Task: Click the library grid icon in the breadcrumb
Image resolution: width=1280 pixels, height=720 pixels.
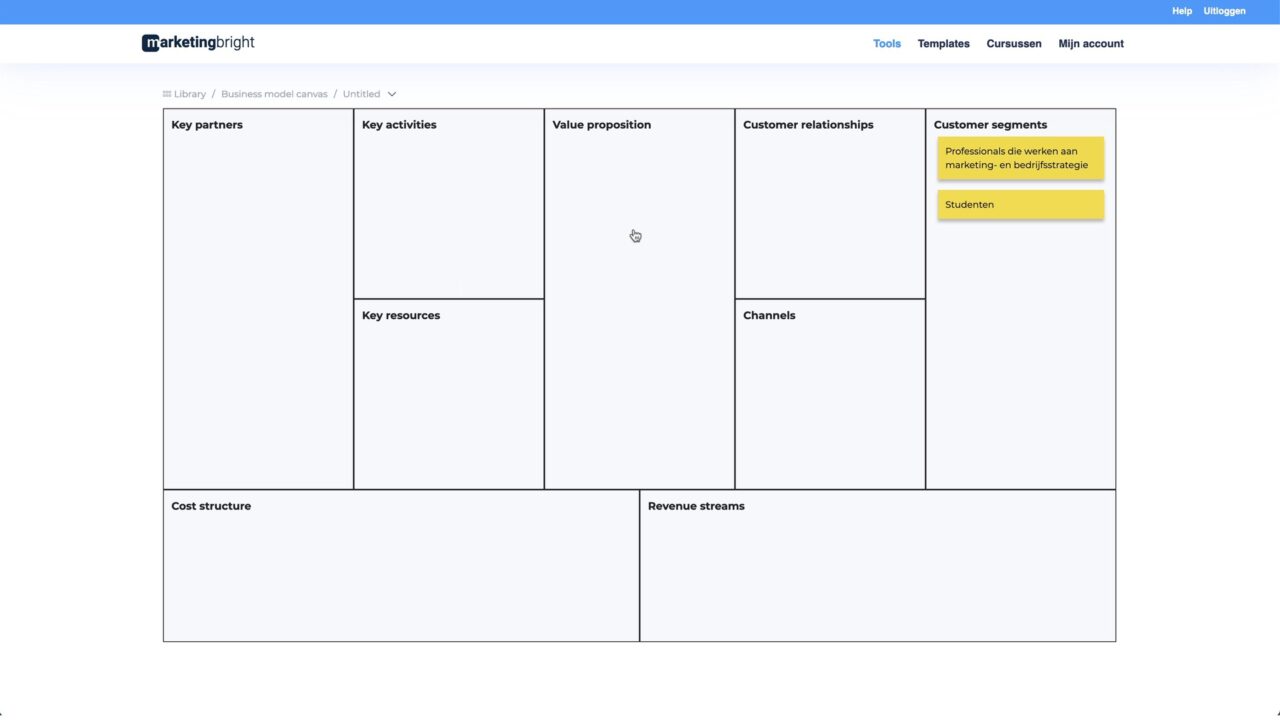Action: click(167, 93)
